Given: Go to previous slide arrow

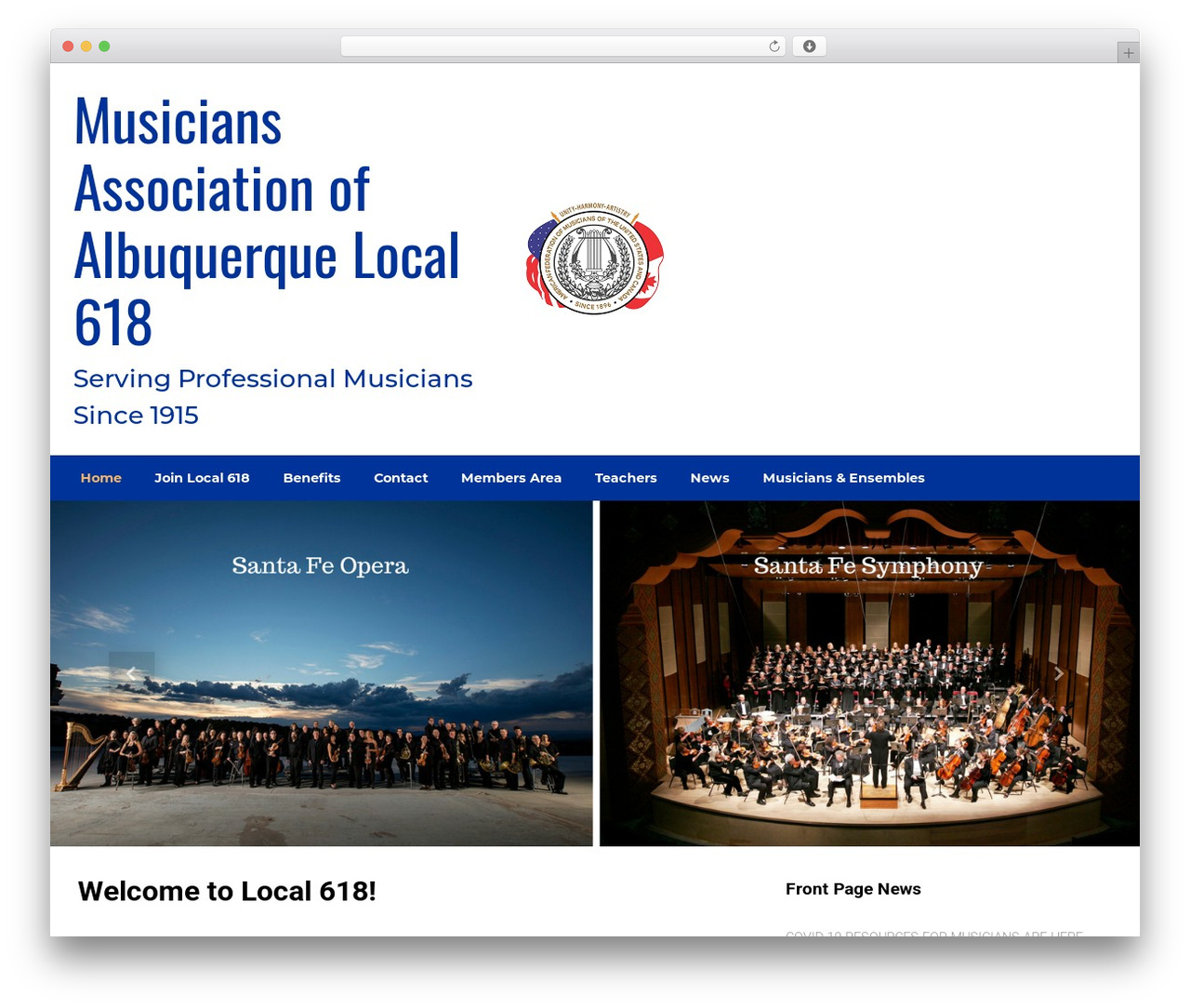Looking at the screenshot, I should tap(132, 673).
